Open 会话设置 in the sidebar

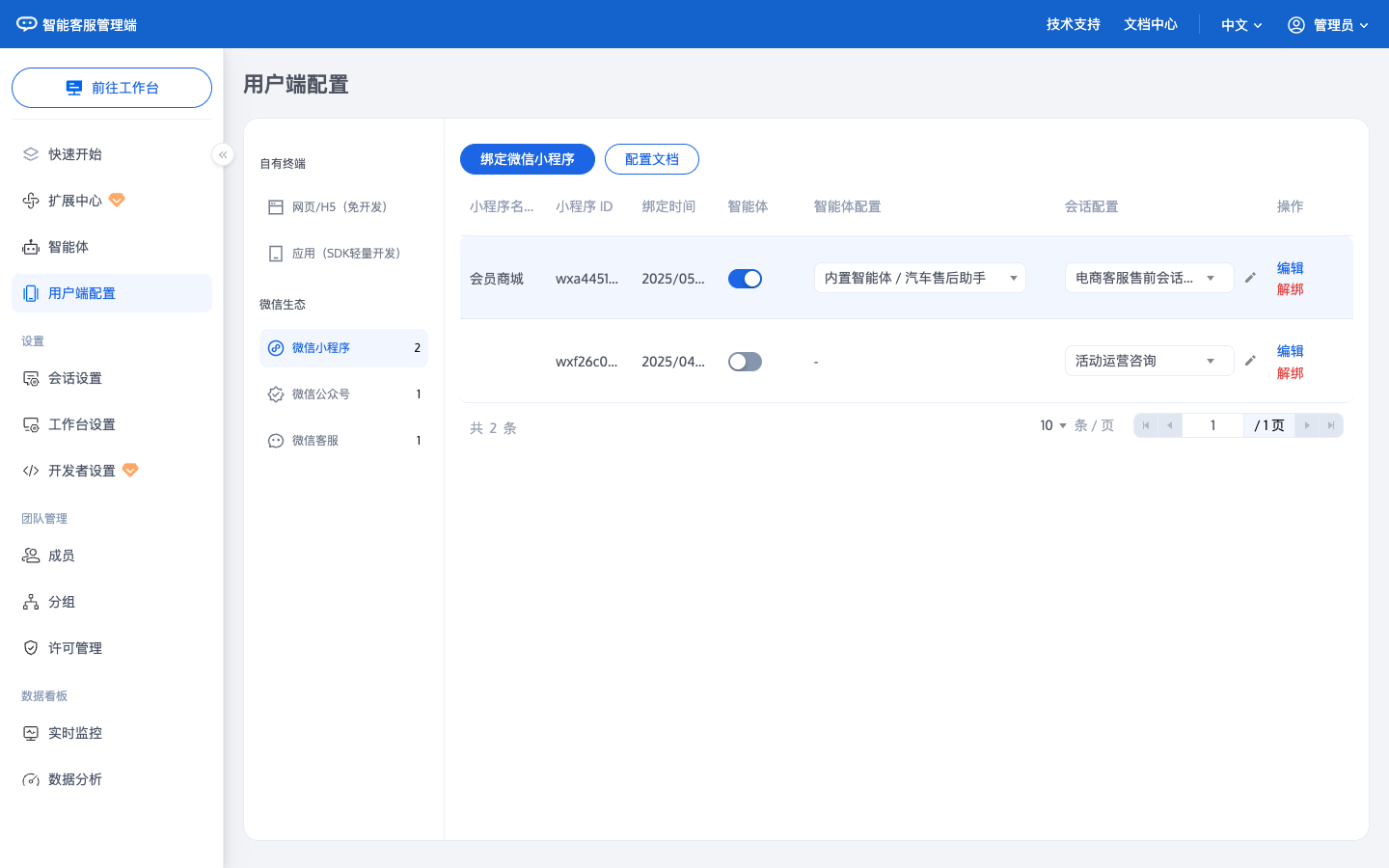112,378
